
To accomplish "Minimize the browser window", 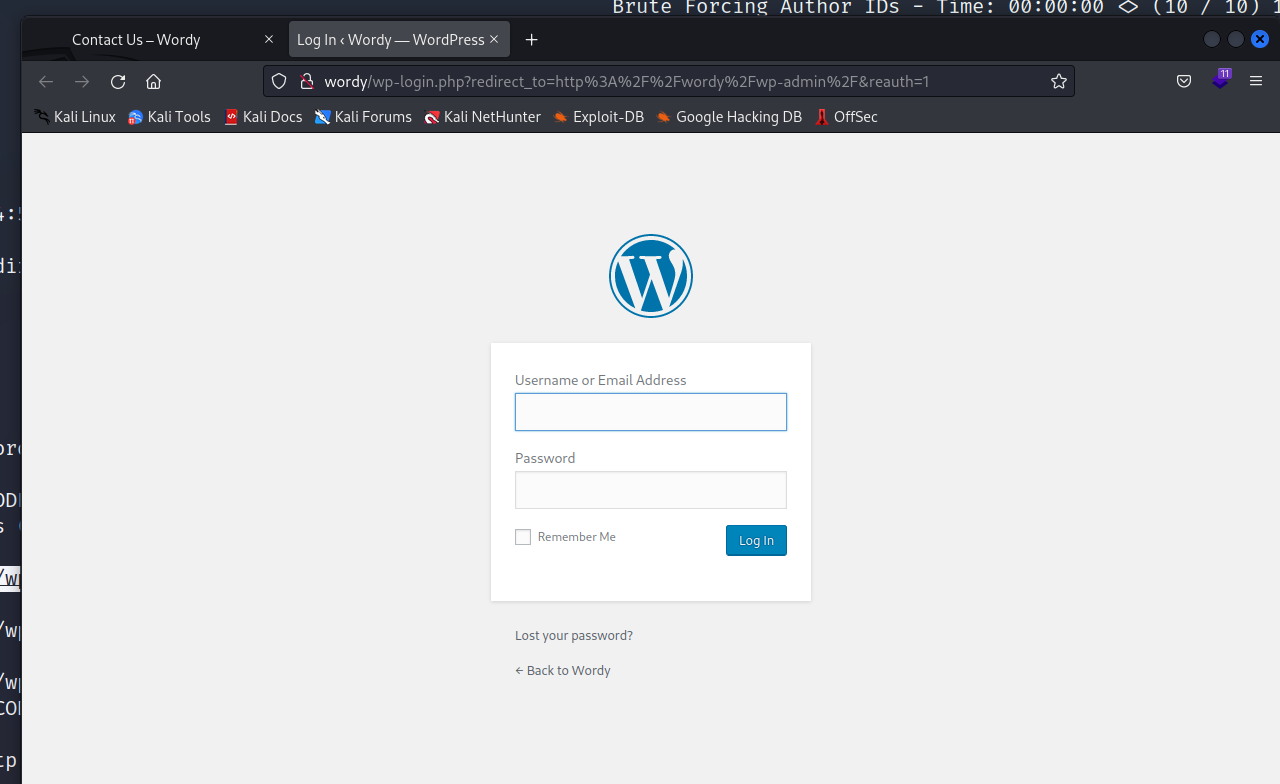I will (x=1212, y=40).
